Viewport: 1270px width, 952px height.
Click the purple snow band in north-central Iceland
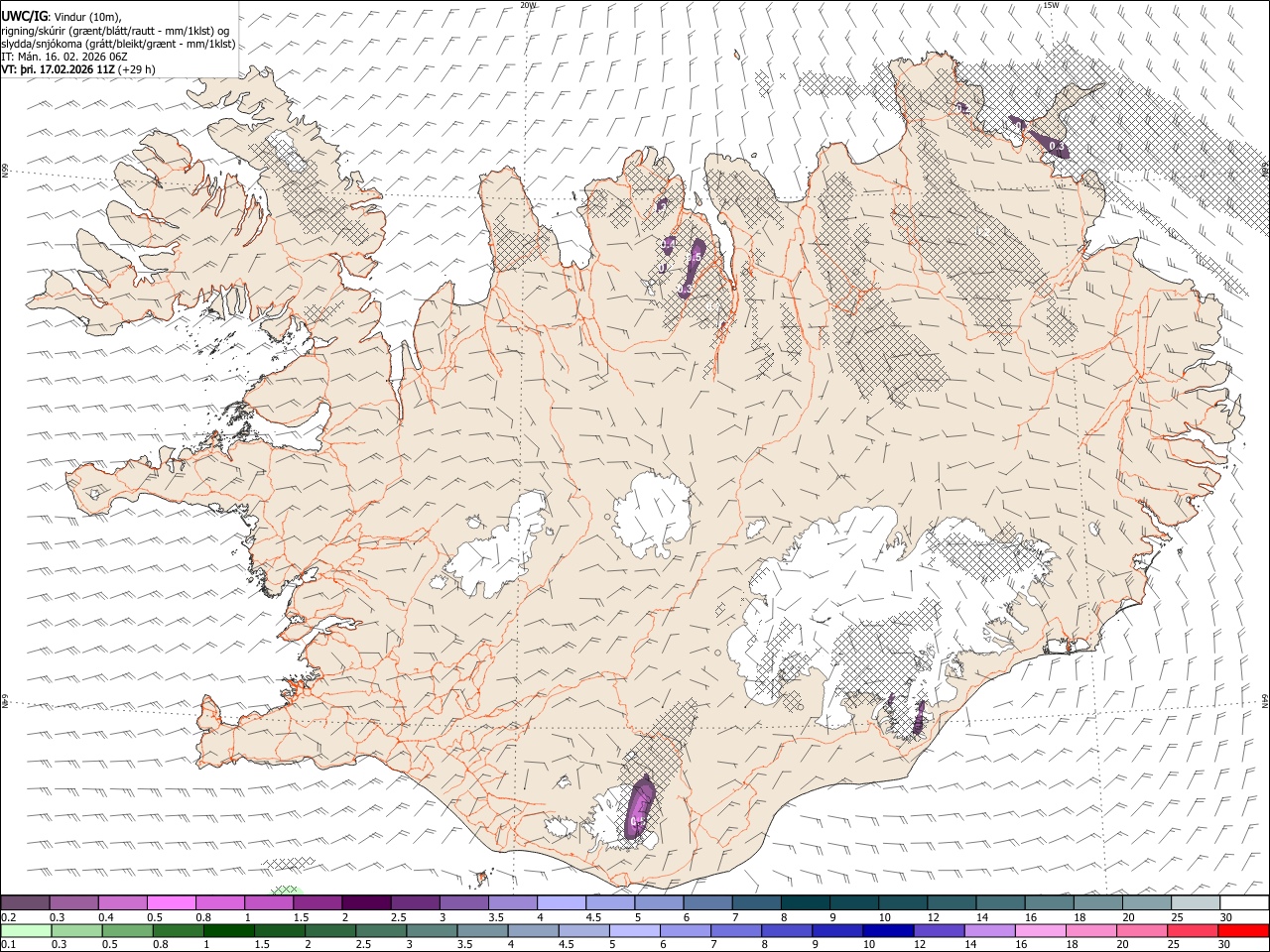[x=693, y=266]
